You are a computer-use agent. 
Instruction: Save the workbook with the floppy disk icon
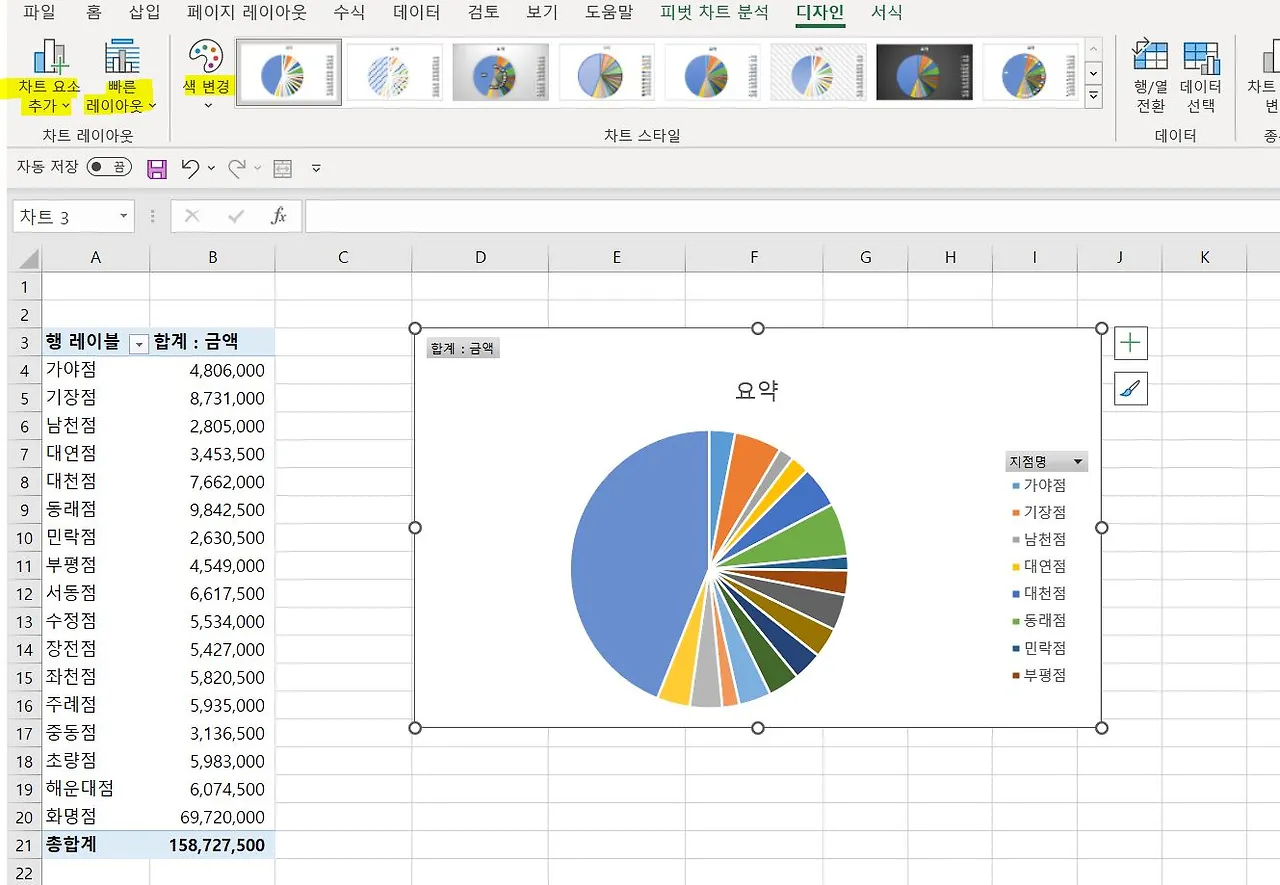pyautogui.click(x=157, y=168)
